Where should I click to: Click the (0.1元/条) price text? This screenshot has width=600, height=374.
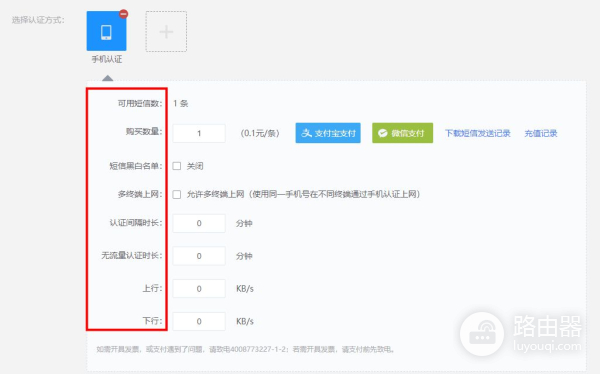click(x=260, y=133)
